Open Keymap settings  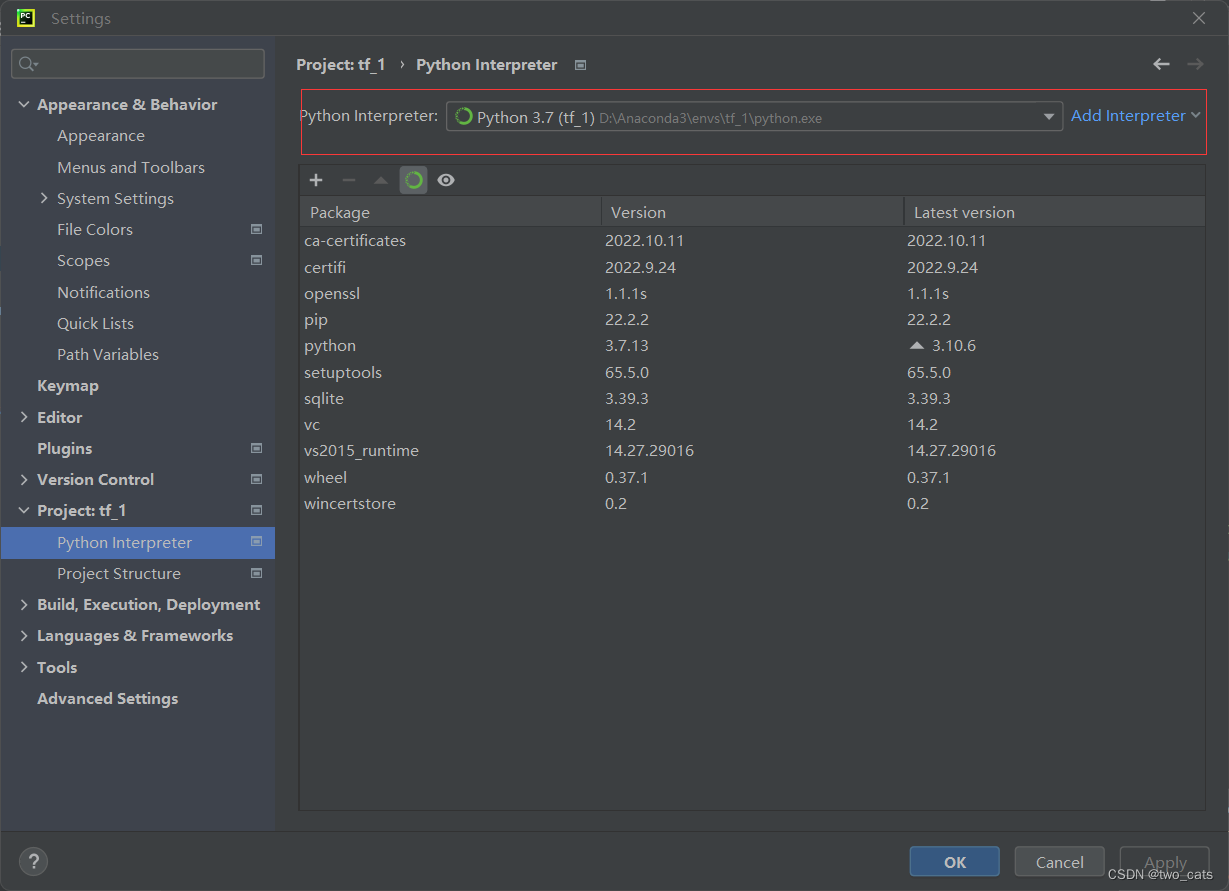[68, 385]
